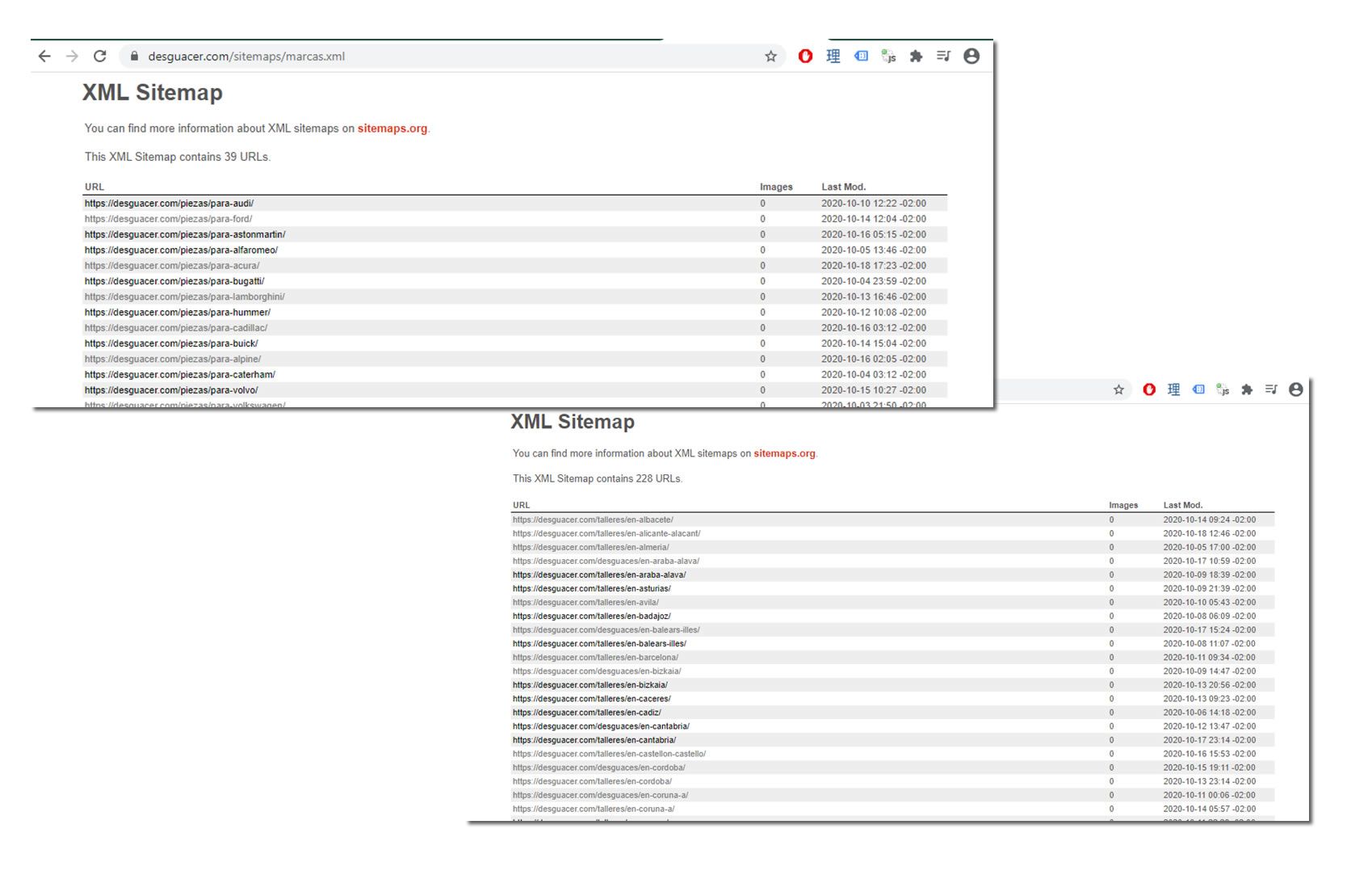Open the piezas/para-alpine/ link
The width and height of the screenshot is (1372, 892).
click(173, 359)
